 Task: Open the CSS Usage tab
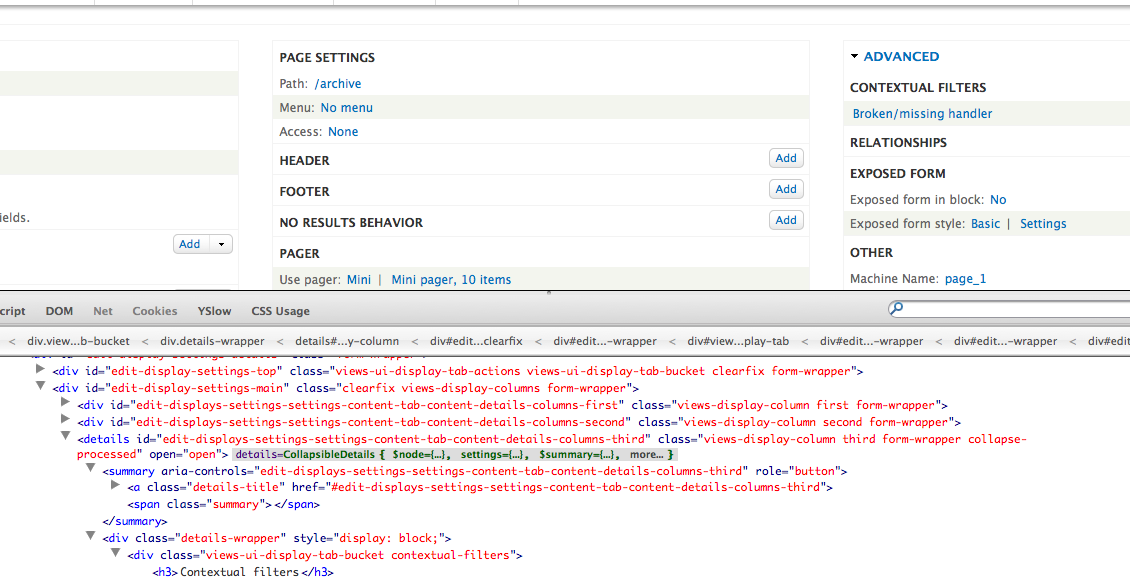click(280, 311)
